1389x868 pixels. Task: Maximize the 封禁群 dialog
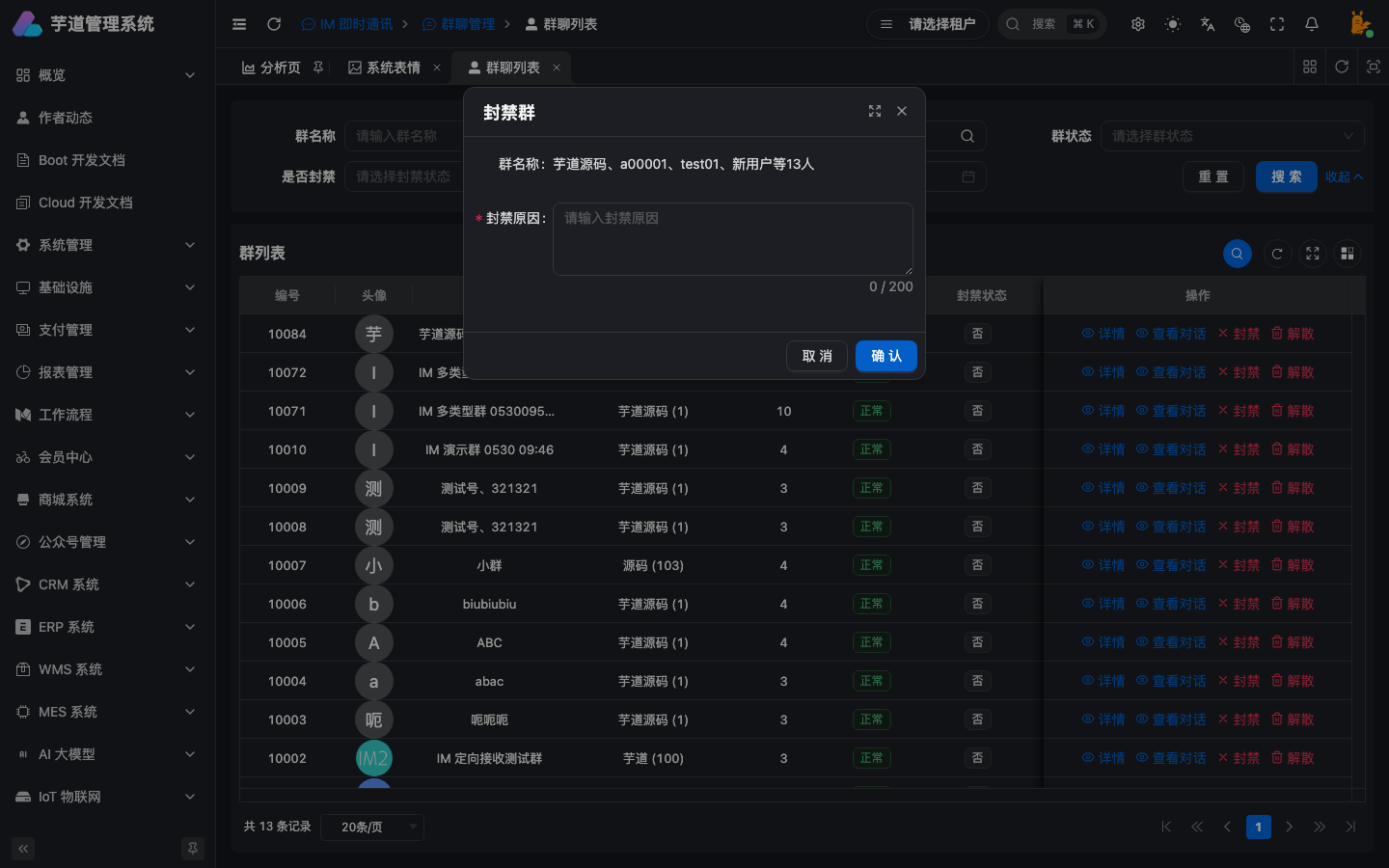(875, 111)
